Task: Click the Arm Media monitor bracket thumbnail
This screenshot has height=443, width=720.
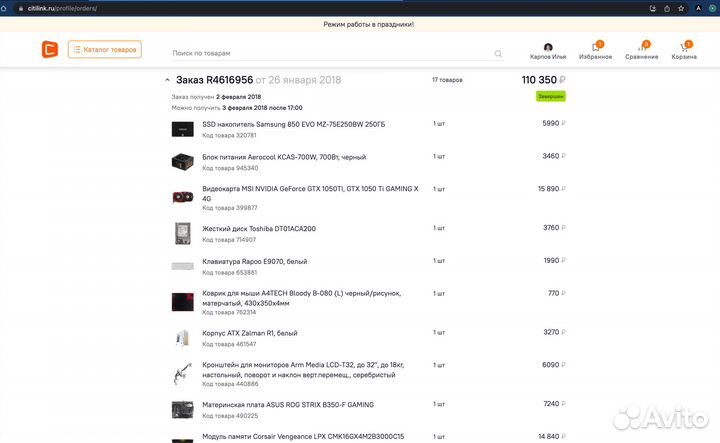Action: click(182, 373)
